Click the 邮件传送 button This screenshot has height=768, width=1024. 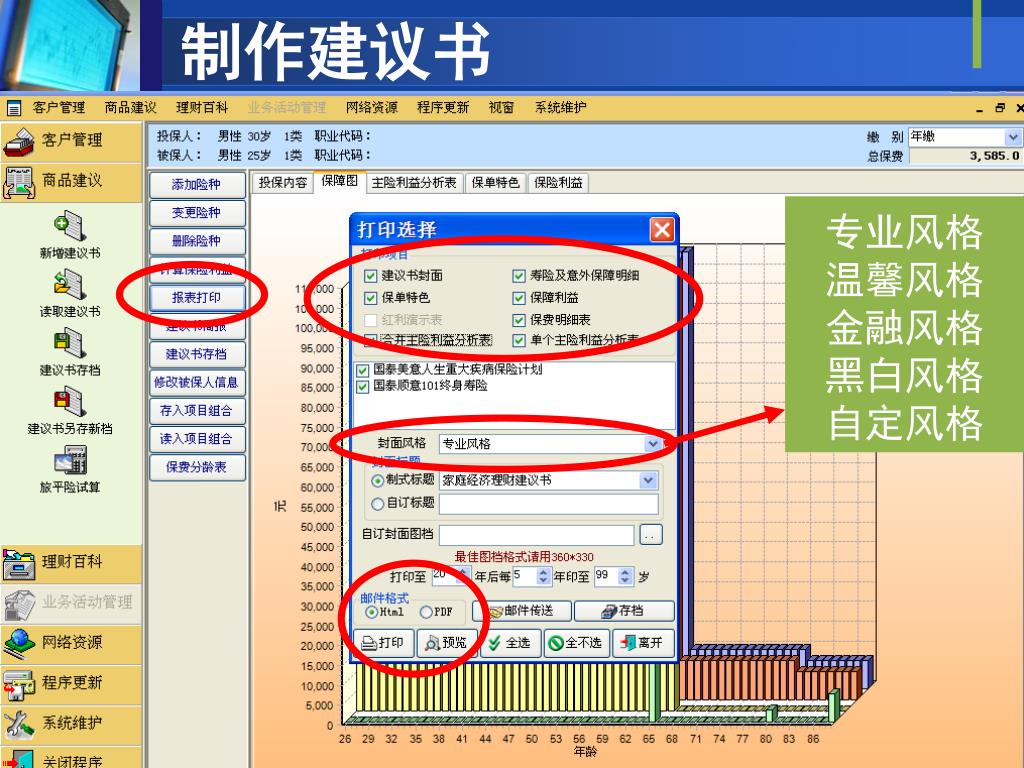click(521, 611)
